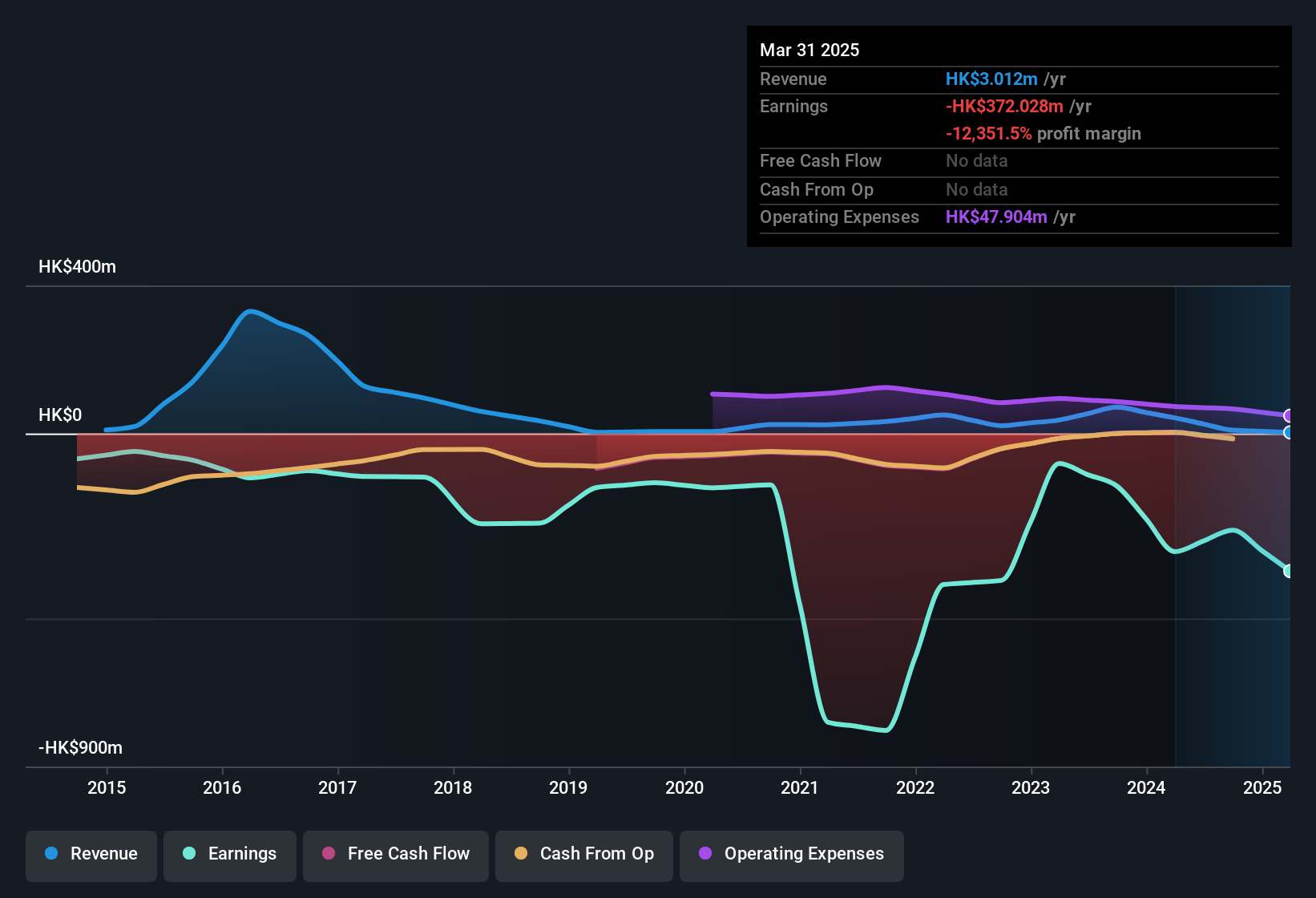Screen dimensions: 1316x898
Task: Click the 2018 x-axis label
Action: [x=453, y=787]
